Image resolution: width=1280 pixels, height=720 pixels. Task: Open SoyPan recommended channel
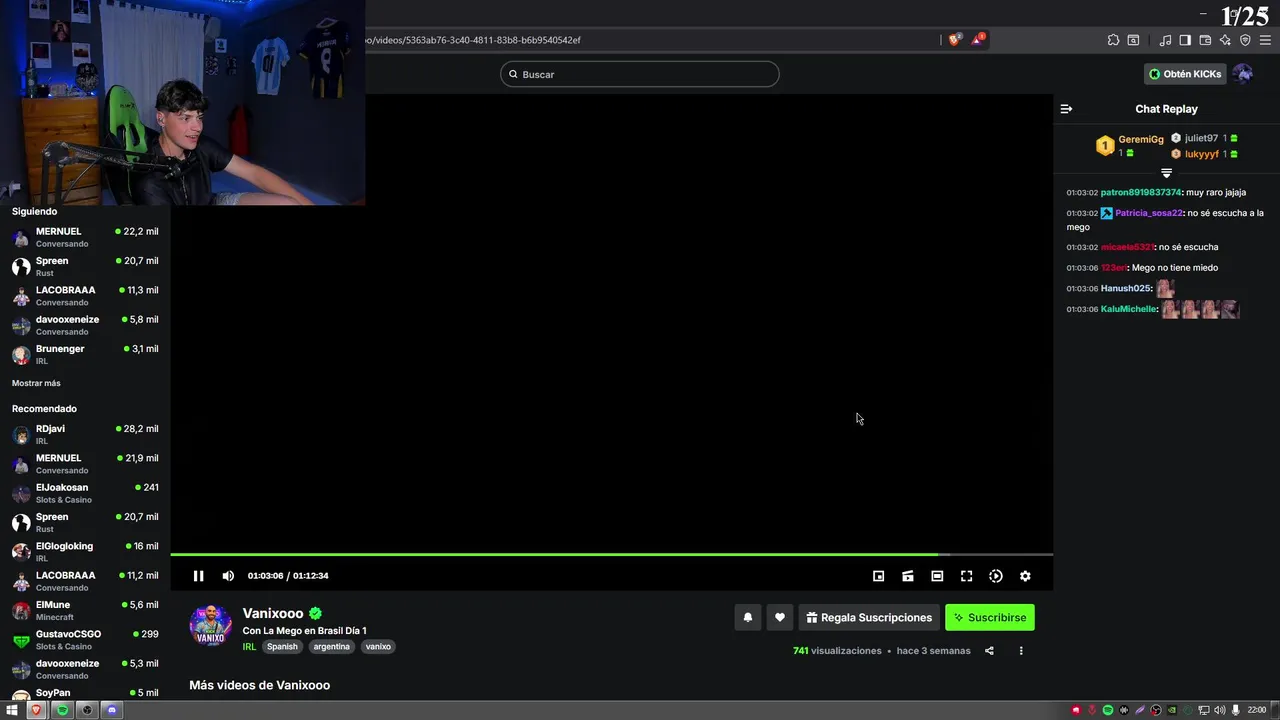85,693
